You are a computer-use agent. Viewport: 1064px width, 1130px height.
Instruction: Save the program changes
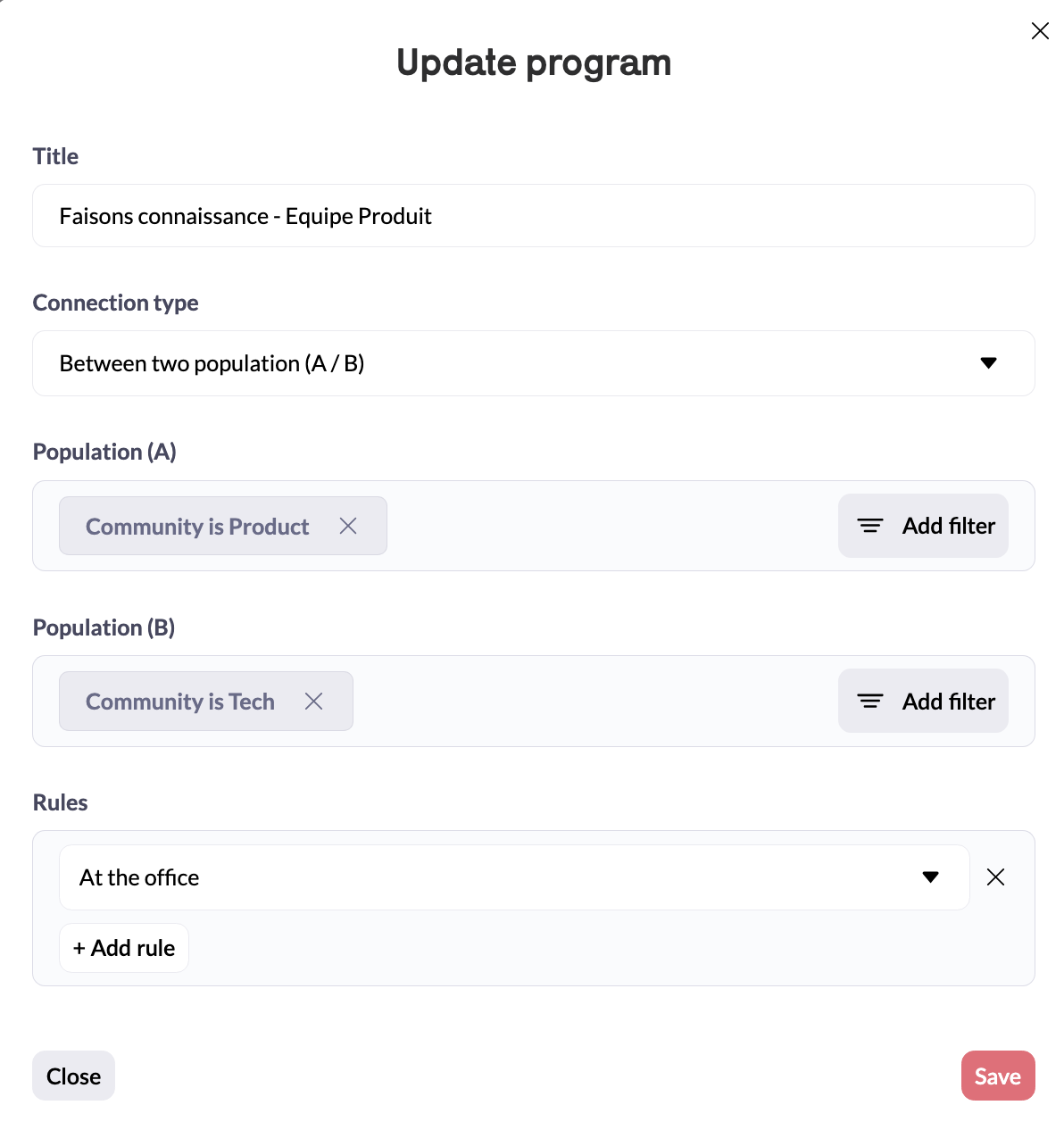coord(998,1076)
